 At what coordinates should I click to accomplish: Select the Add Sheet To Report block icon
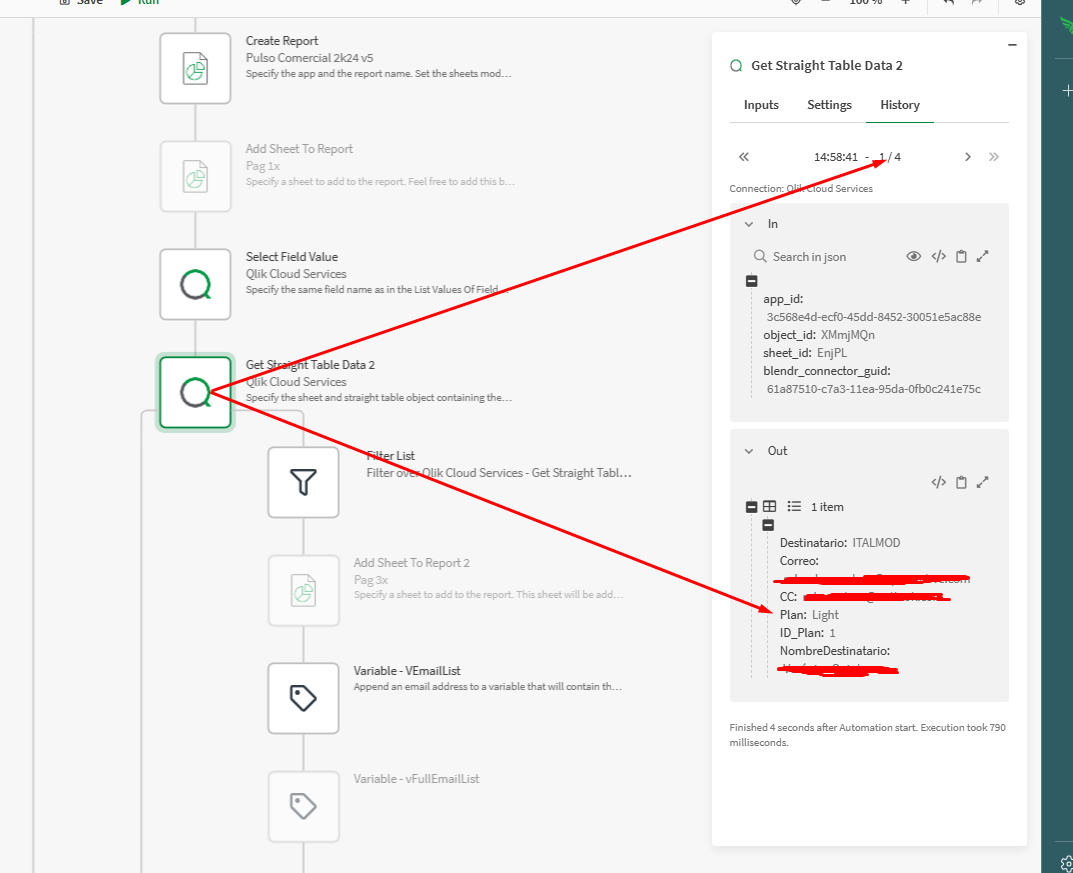(195, 177)
